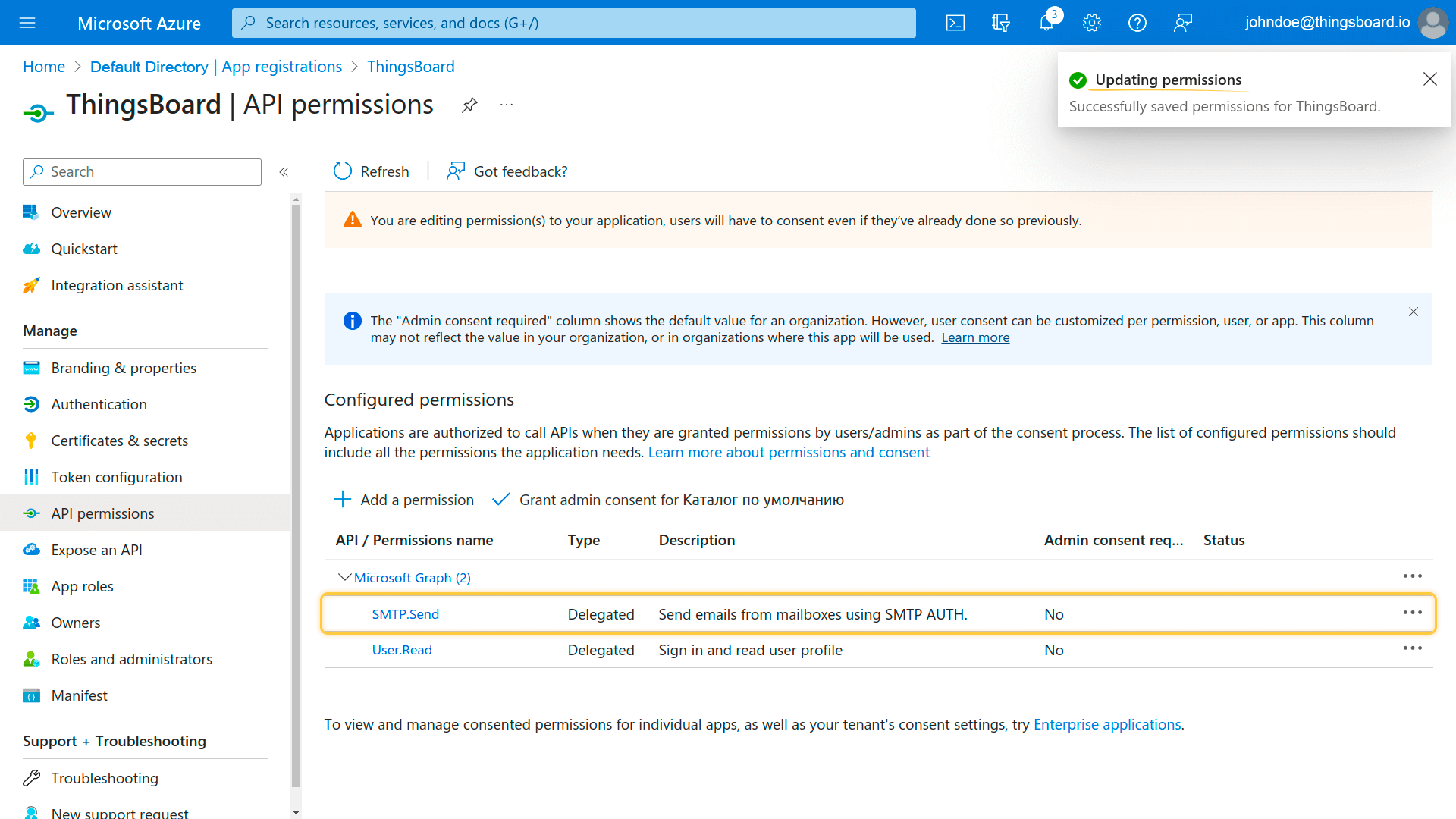Open Certificates & secrets menu item
Viewport: 1456px width, 819px height.
tap(119, 441)
